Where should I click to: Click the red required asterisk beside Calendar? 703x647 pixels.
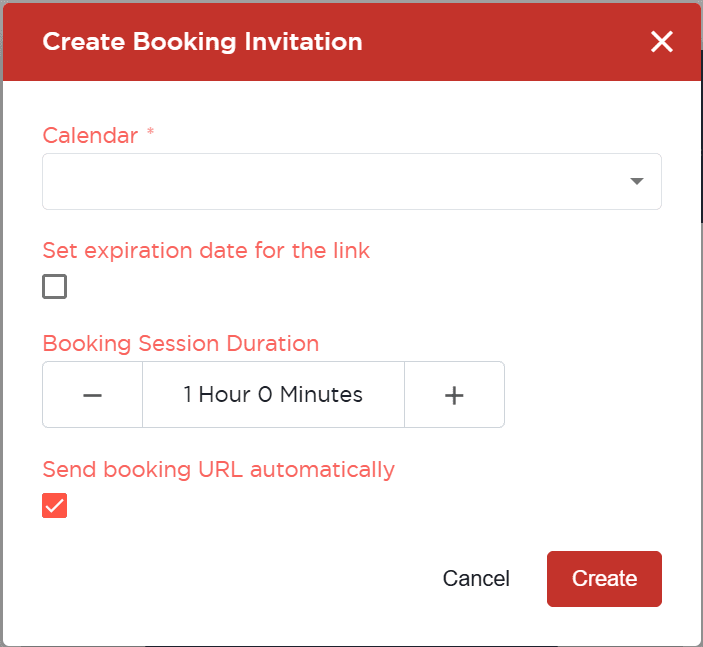coord(151,131)
